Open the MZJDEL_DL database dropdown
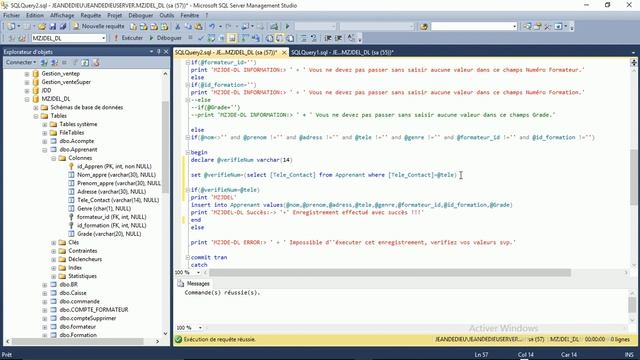Image resolution: width=640 pixels, height=360 pixels. tap(103, 38)
